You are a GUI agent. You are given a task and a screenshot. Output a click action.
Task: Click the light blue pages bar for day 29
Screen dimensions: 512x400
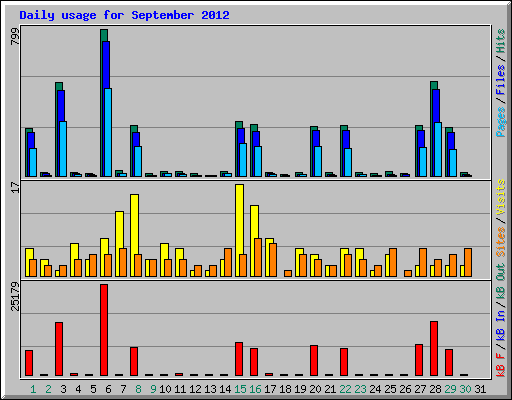[453, 163]
